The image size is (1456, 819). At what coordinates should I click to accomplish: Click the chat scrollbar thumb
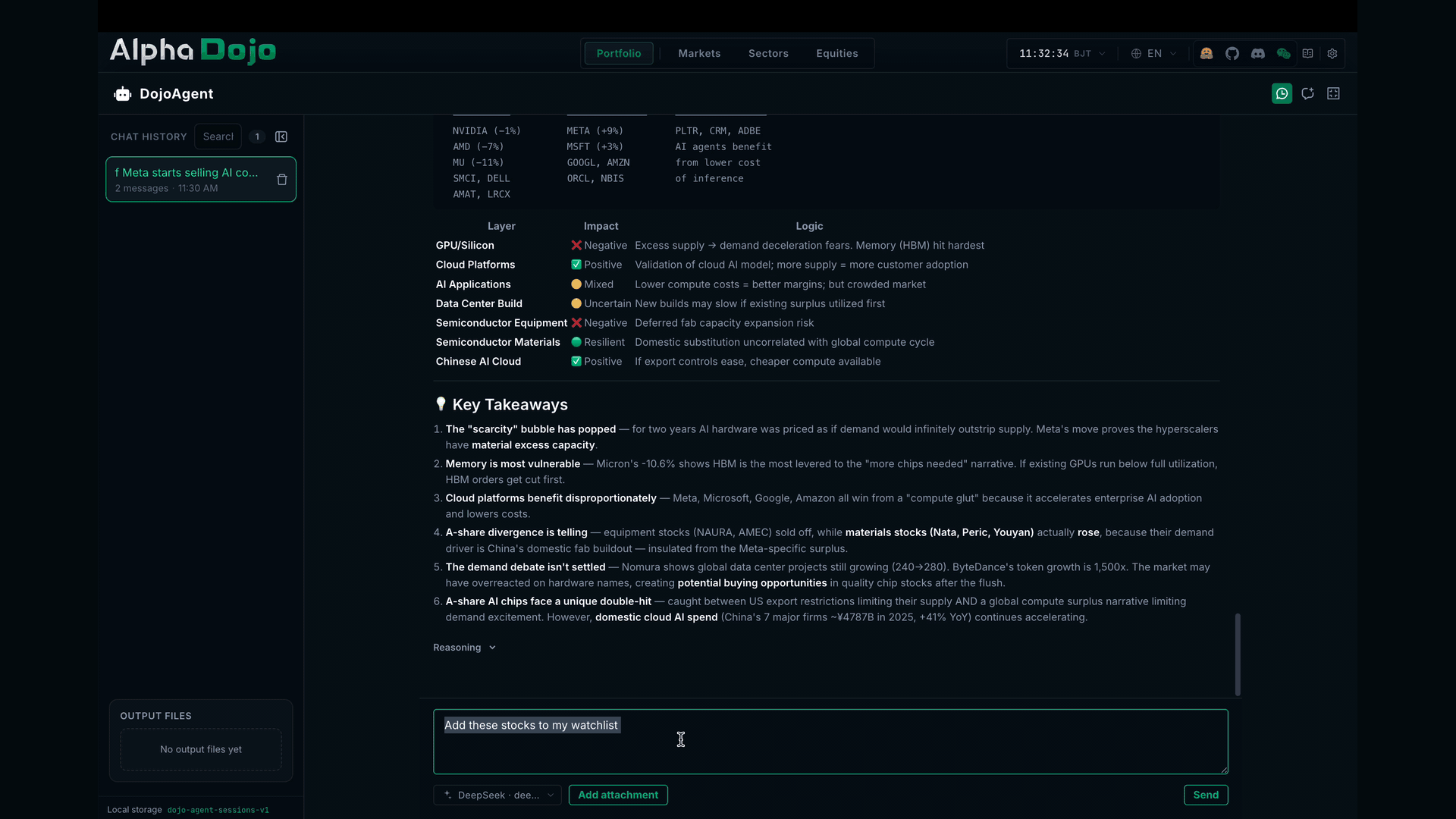click(1238, 654)
